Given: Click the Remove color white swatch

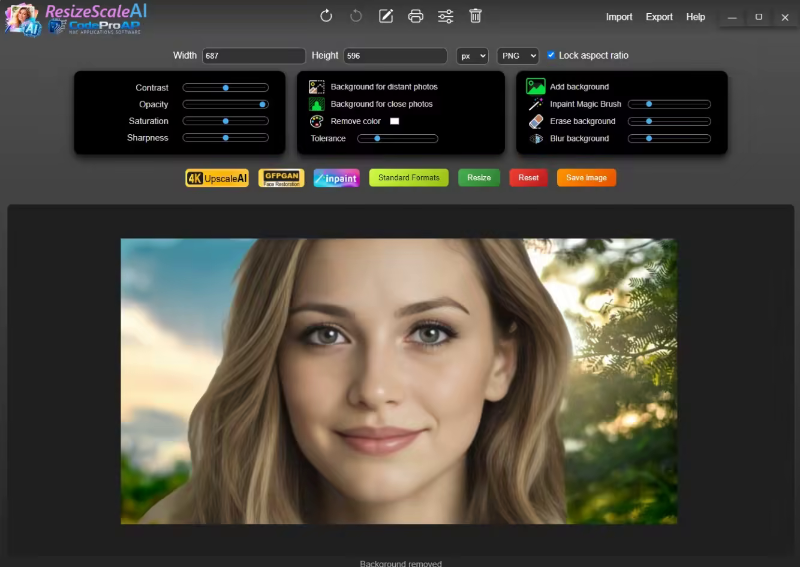Looking at the screenshot, I should point(394,121).
